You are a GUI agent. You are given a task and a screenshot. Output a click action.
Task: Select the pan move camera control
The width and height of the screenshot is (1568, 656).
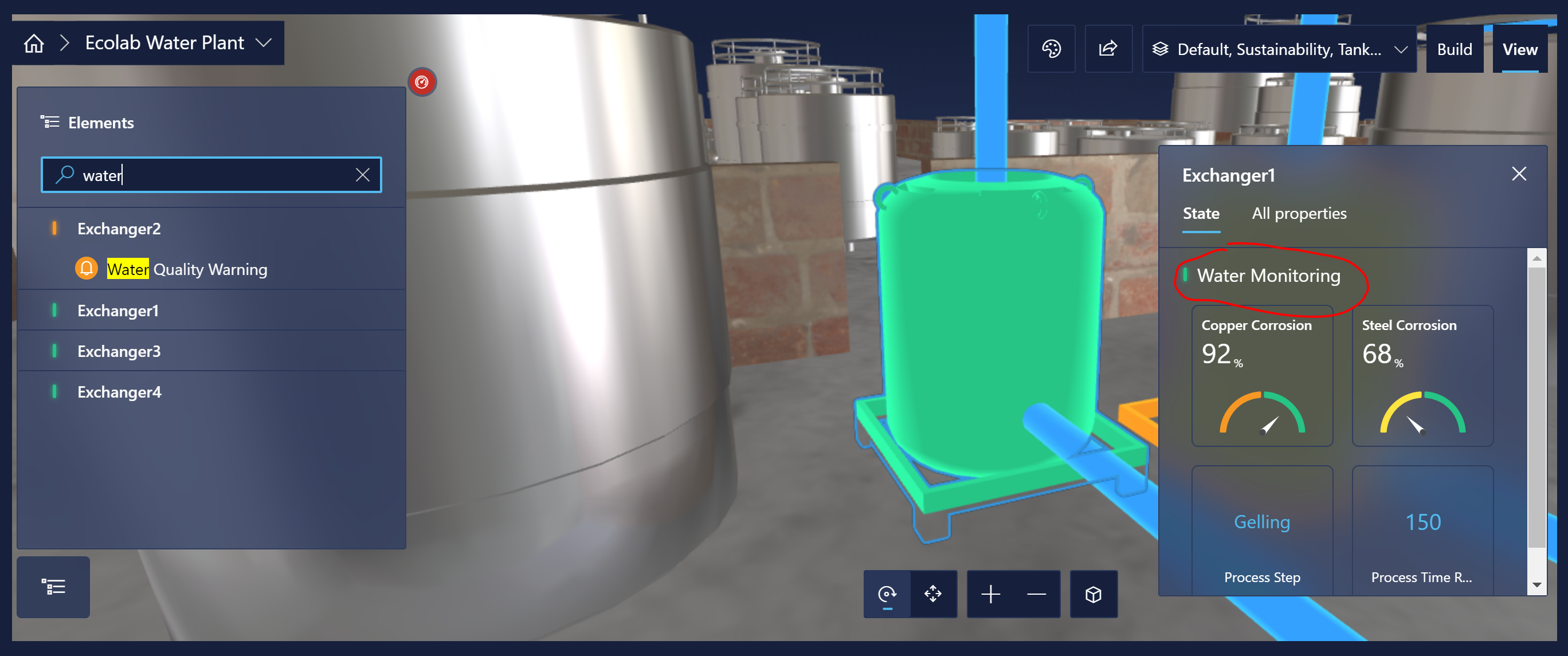pos(932,594)
